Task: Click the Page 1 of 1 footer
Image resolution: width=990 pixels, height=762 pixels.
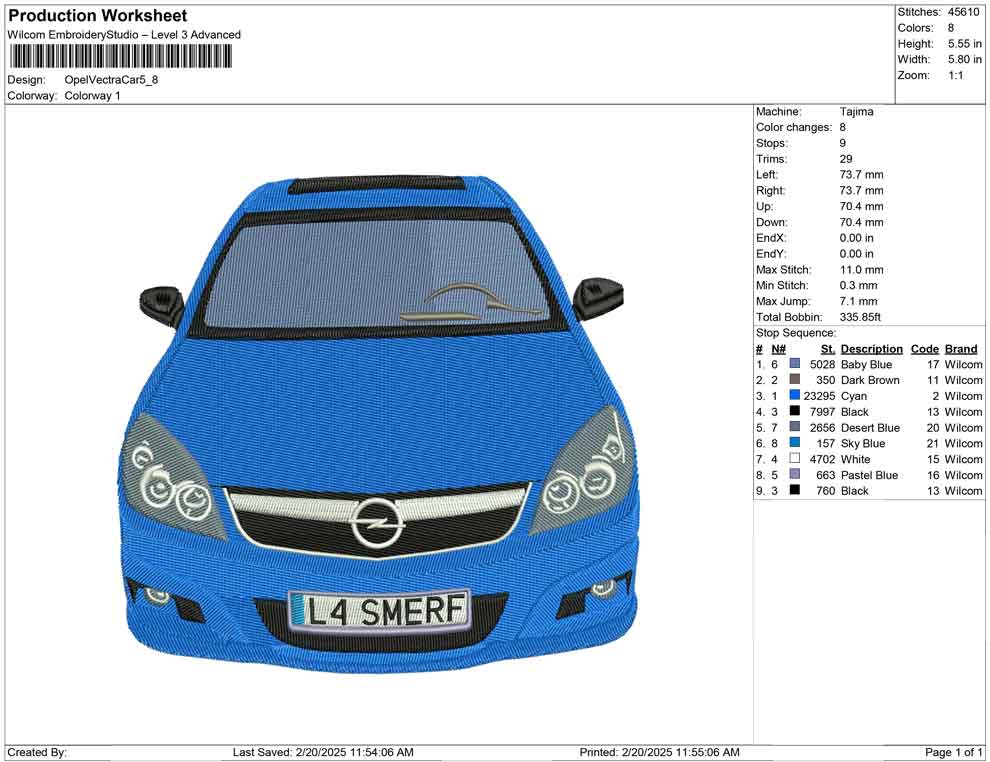Action: click(x=954, y=752)
